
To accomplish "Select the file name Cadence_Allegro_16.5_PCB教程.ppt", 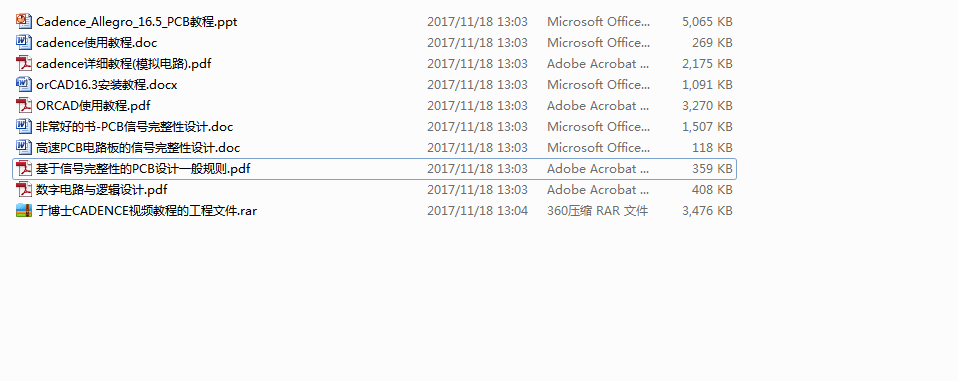I will (x=136, y=22).
